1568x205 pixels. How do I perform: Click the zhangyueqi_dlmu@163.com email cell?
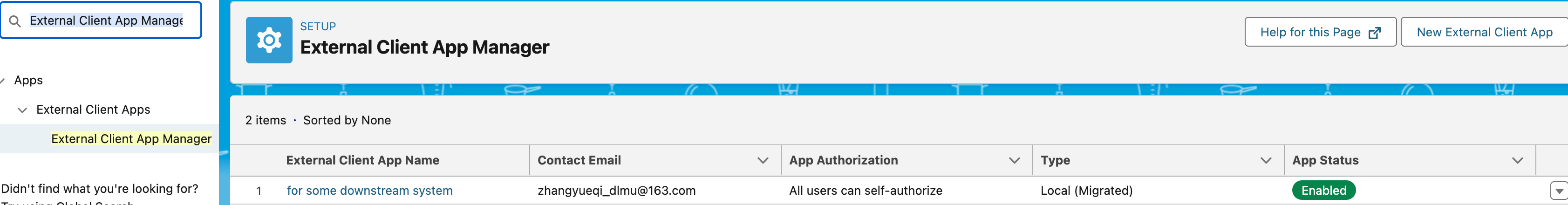point(616,191)
